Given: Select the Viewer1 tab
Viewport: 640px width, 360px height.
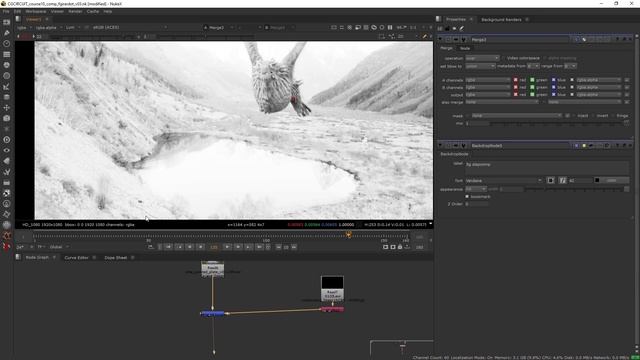Looking at the screenshot, I should (x=33, y=19).
